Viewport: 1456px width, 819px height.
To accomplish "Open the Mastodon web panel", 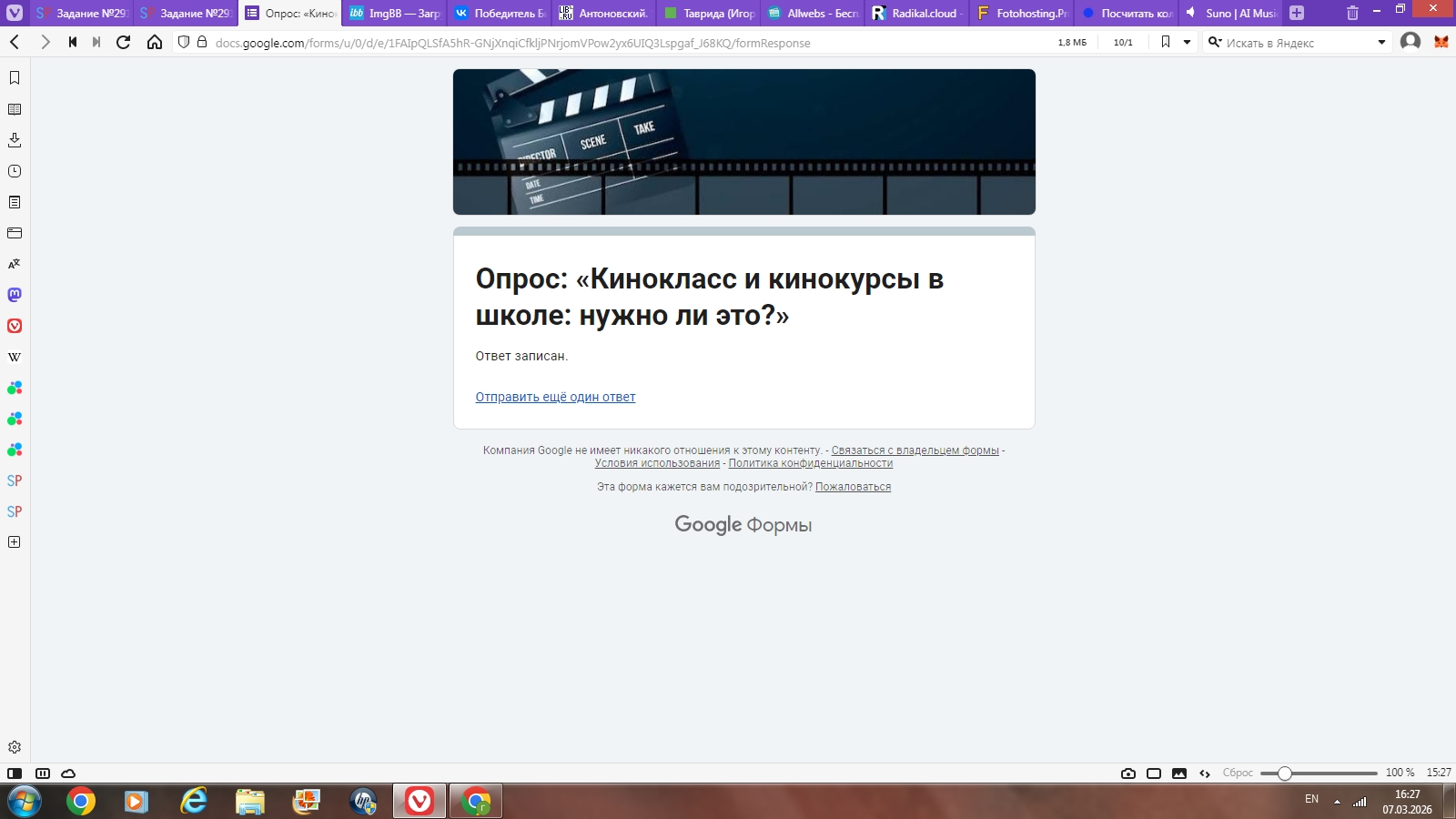I will pyautogui.click(x=15, y=295).
